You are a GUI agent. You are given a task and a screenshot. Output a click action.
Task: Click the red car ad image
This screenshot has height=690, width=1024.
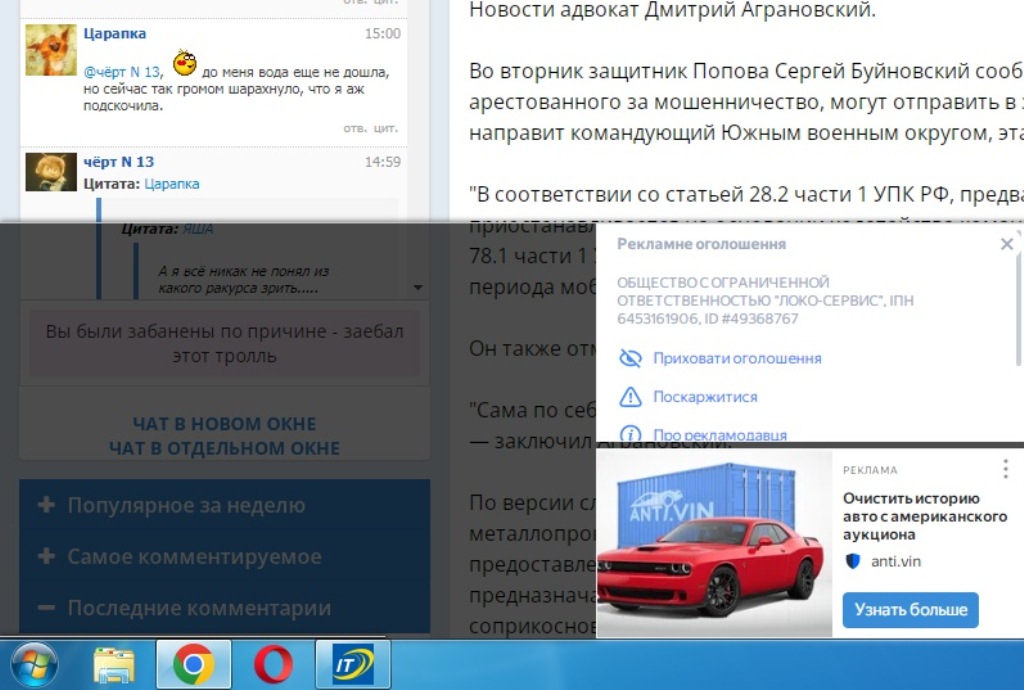click(x=714, y=543)
